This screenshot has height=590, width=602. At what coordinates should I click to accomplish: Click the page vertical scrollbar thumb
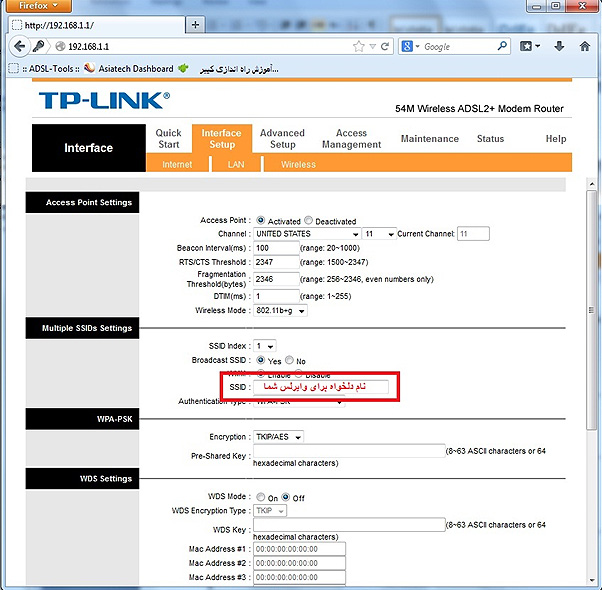click(x=592, y=310)
